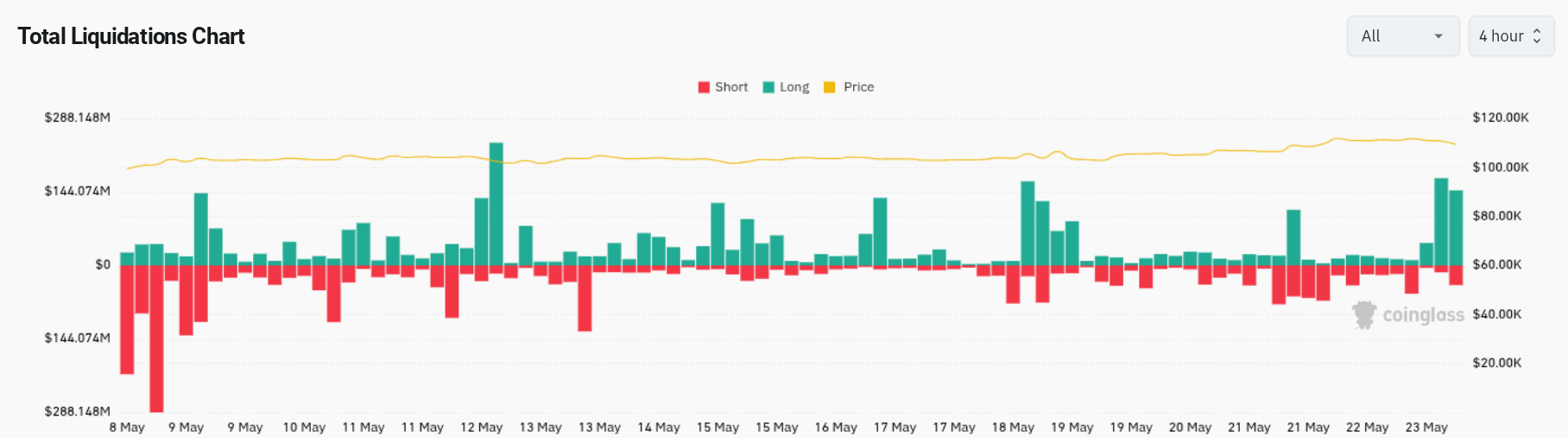Click the caret arrow in the All dropdown
This screenshot has height=438, width=1568.
(1438, 36)
